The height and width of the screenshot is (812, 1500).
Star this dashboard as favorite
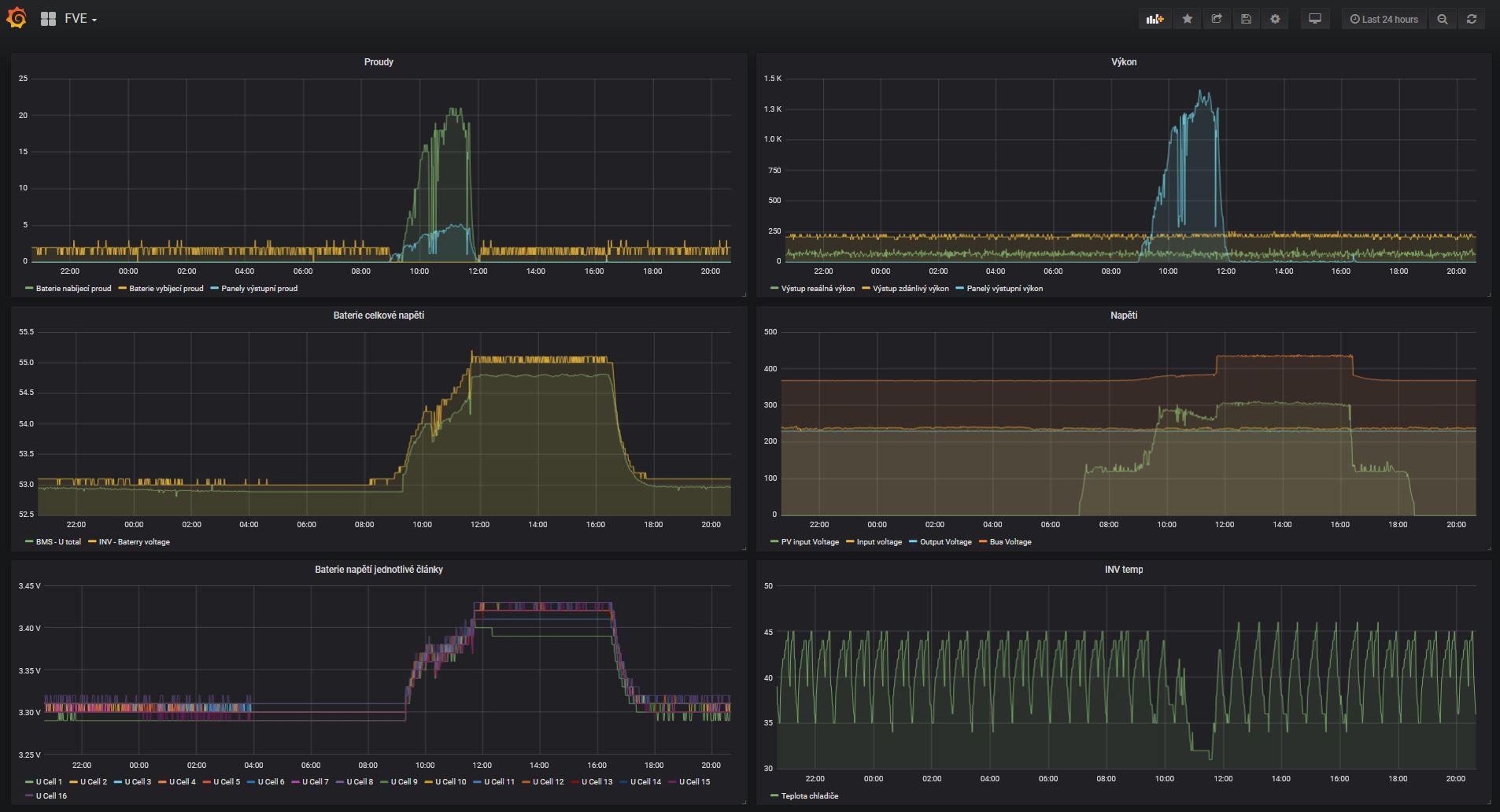tap(1188, 19)
